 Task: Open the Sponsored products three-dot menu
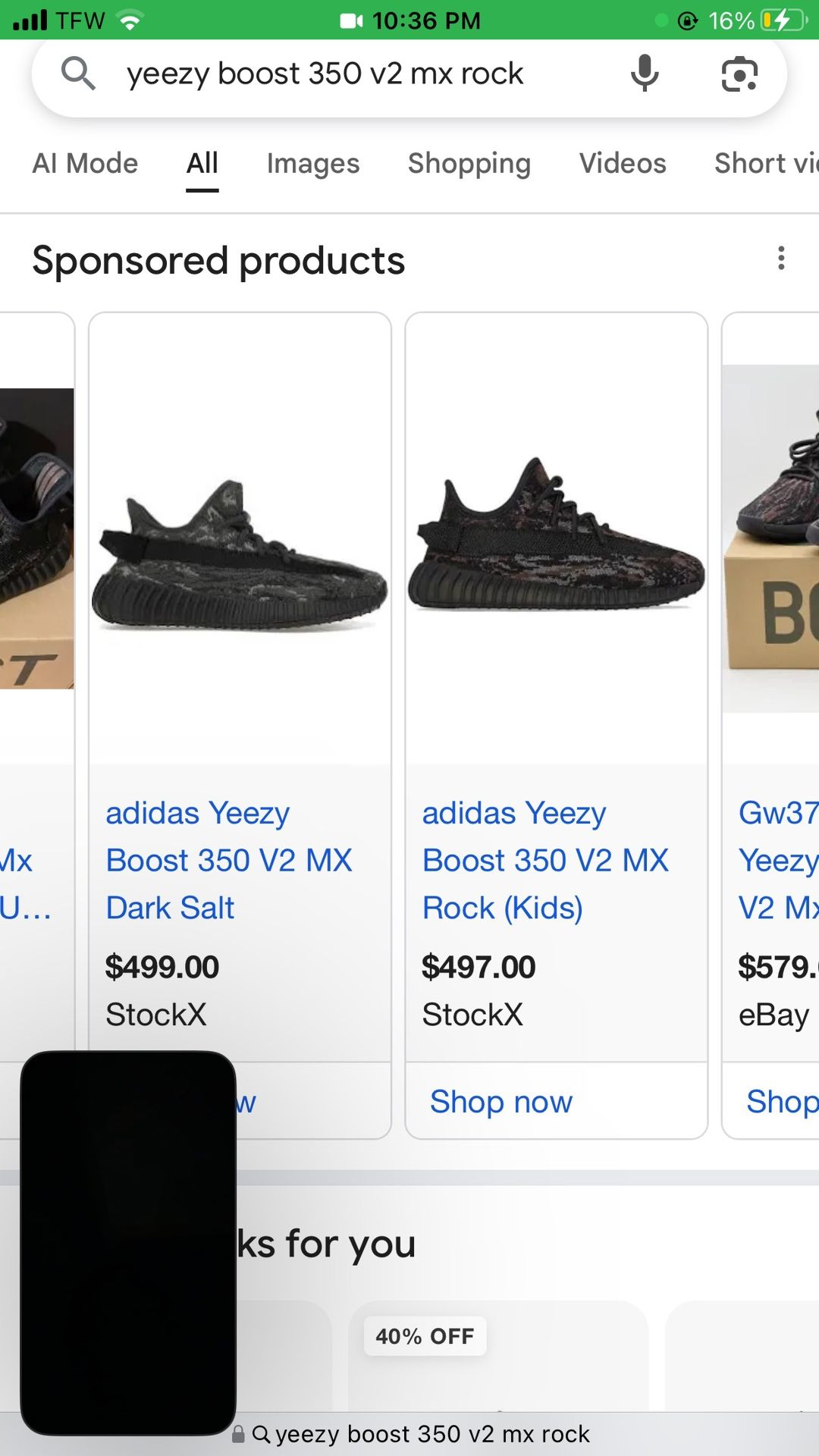point(782,259)
